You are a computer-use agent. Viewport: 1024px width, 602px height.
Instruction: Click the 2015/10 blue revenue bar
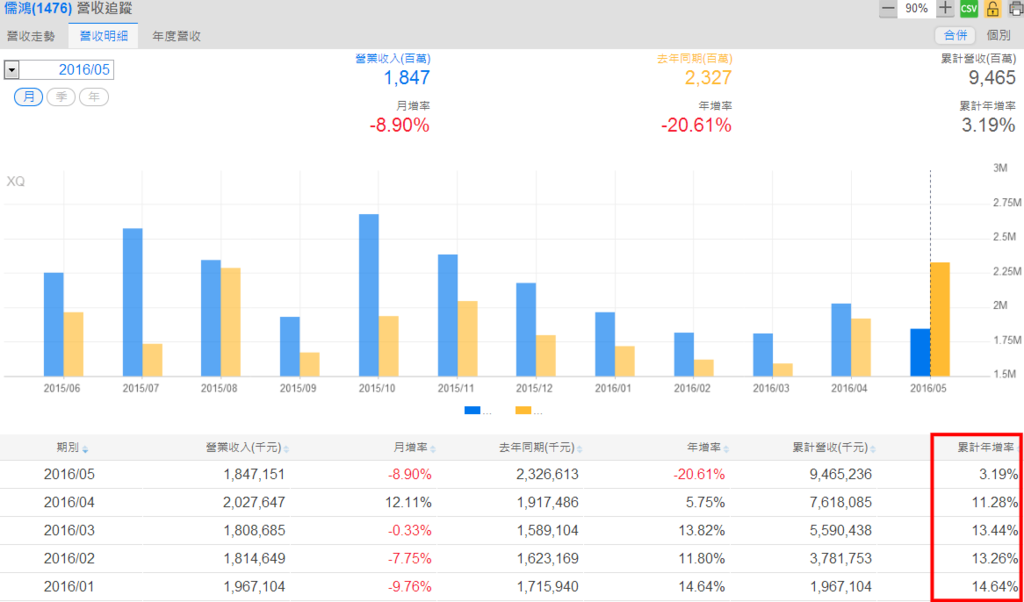(369, 295)
